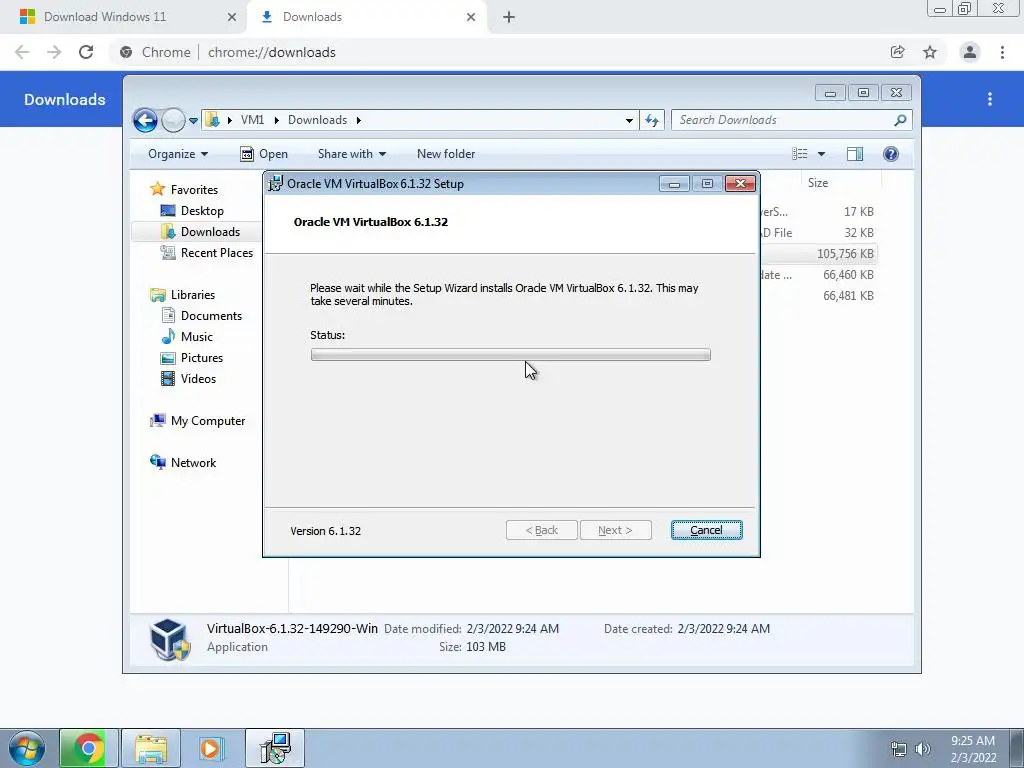This screenshot has width=1024, height=768.
Task: Open the Windows Start menu
Action: tap(27, 748)
